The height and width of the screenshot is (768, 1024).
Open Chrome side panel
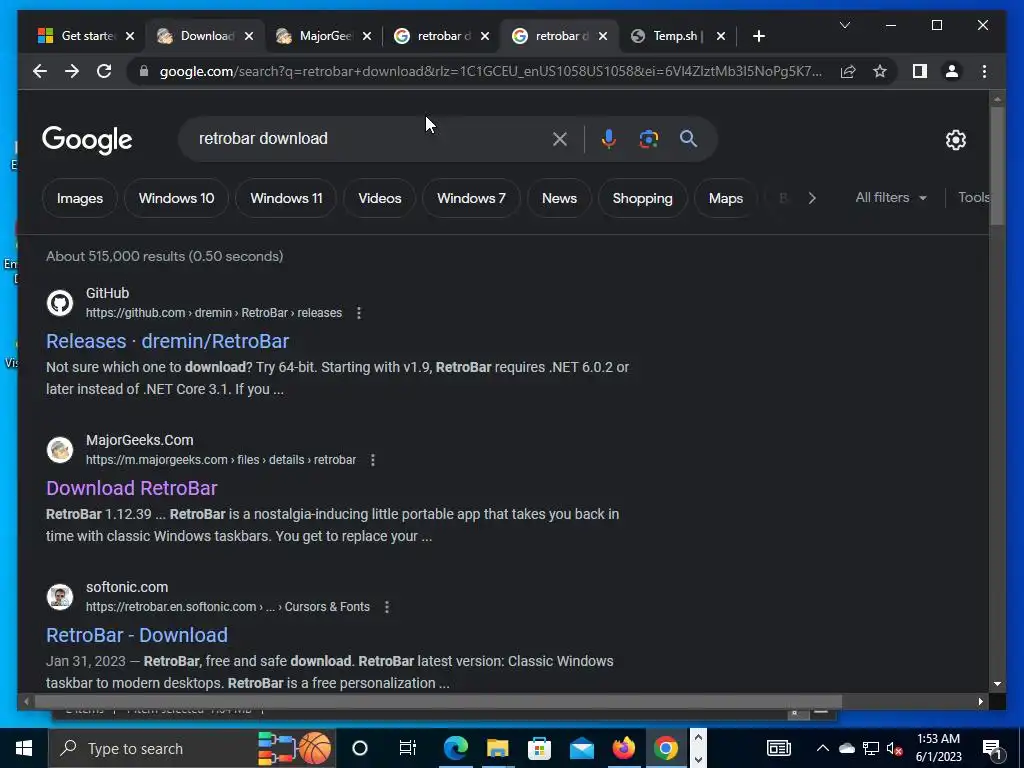point(920,71)
